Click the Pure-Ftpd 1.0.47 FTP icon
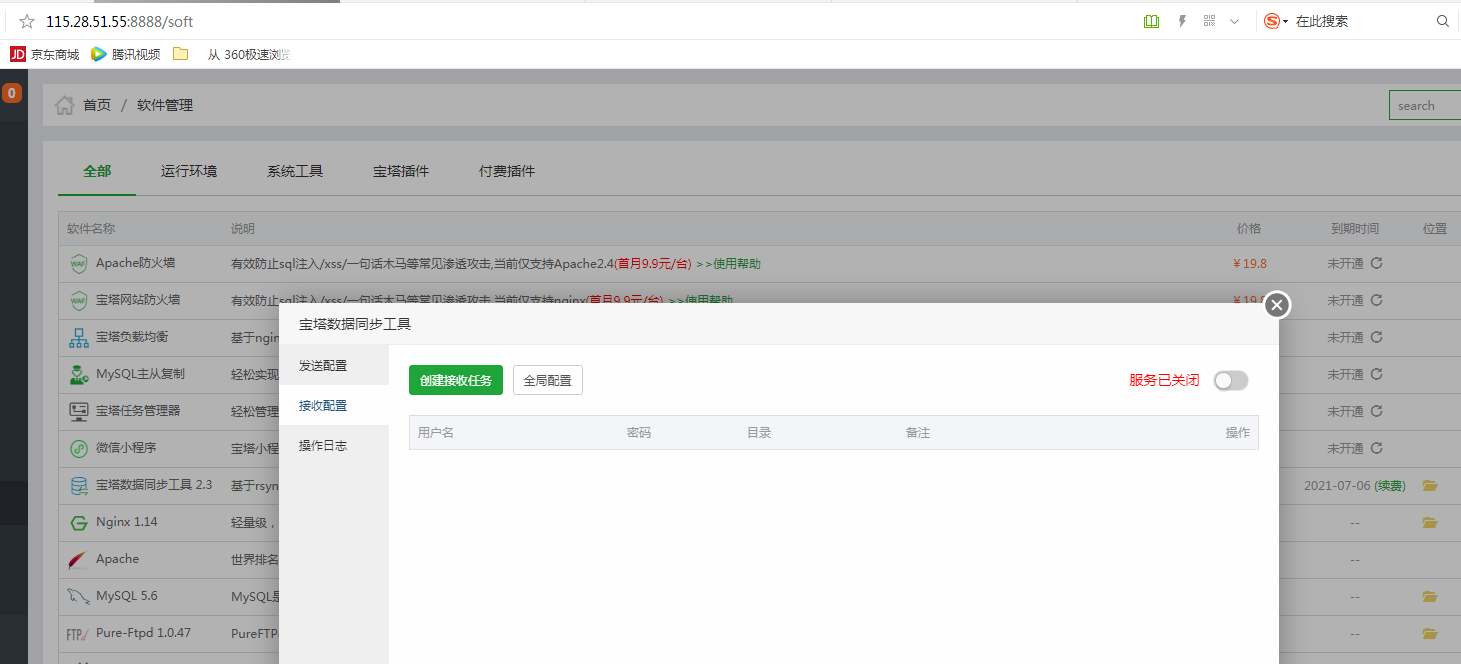Image resolution: width=1461 pixels, height=664 pixels. coord(79,633)
